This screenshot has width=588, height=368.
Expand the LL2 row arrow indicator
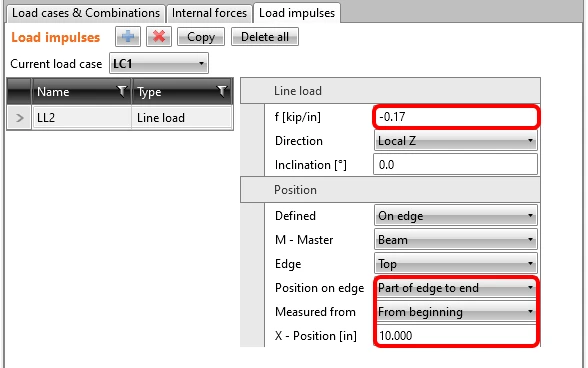pos(20,118)
